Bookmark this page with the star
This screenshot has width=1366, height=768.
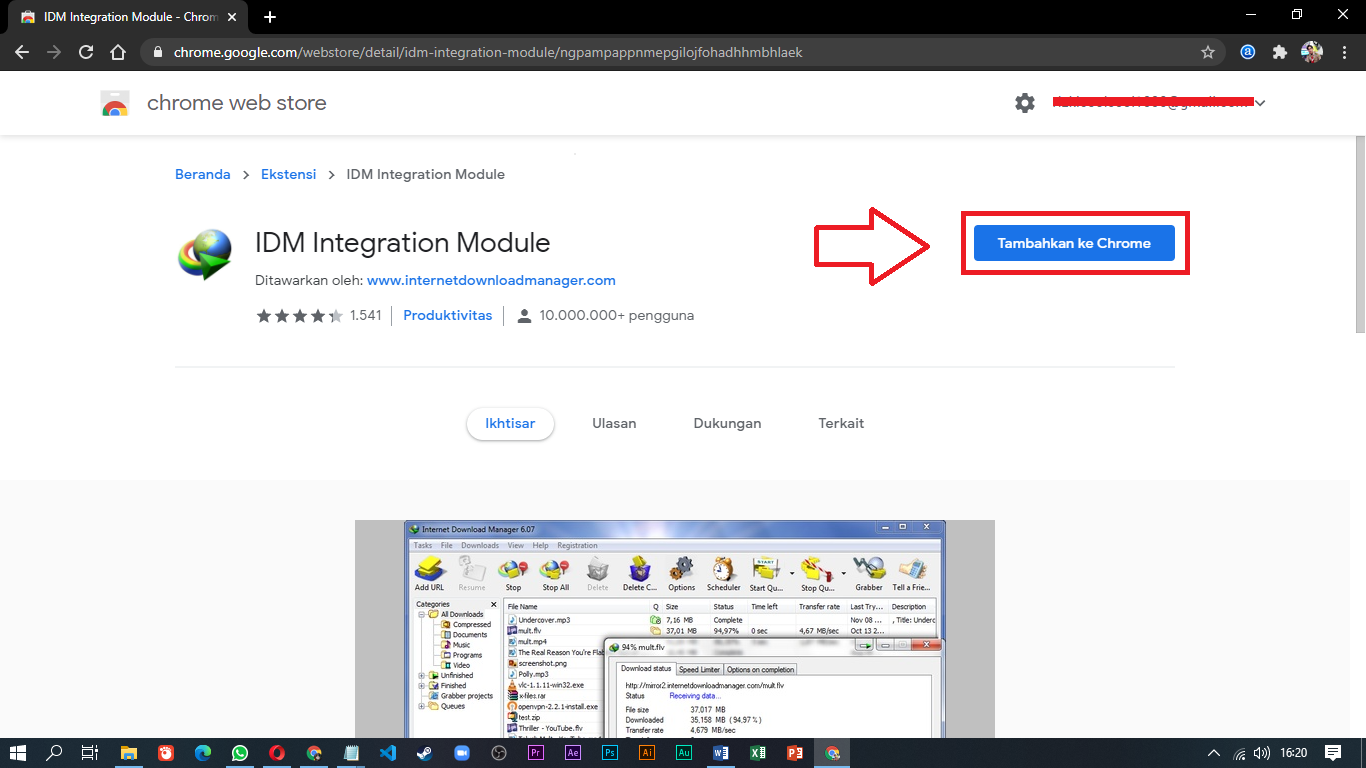pyautogui.click(x=1208, y=52)
